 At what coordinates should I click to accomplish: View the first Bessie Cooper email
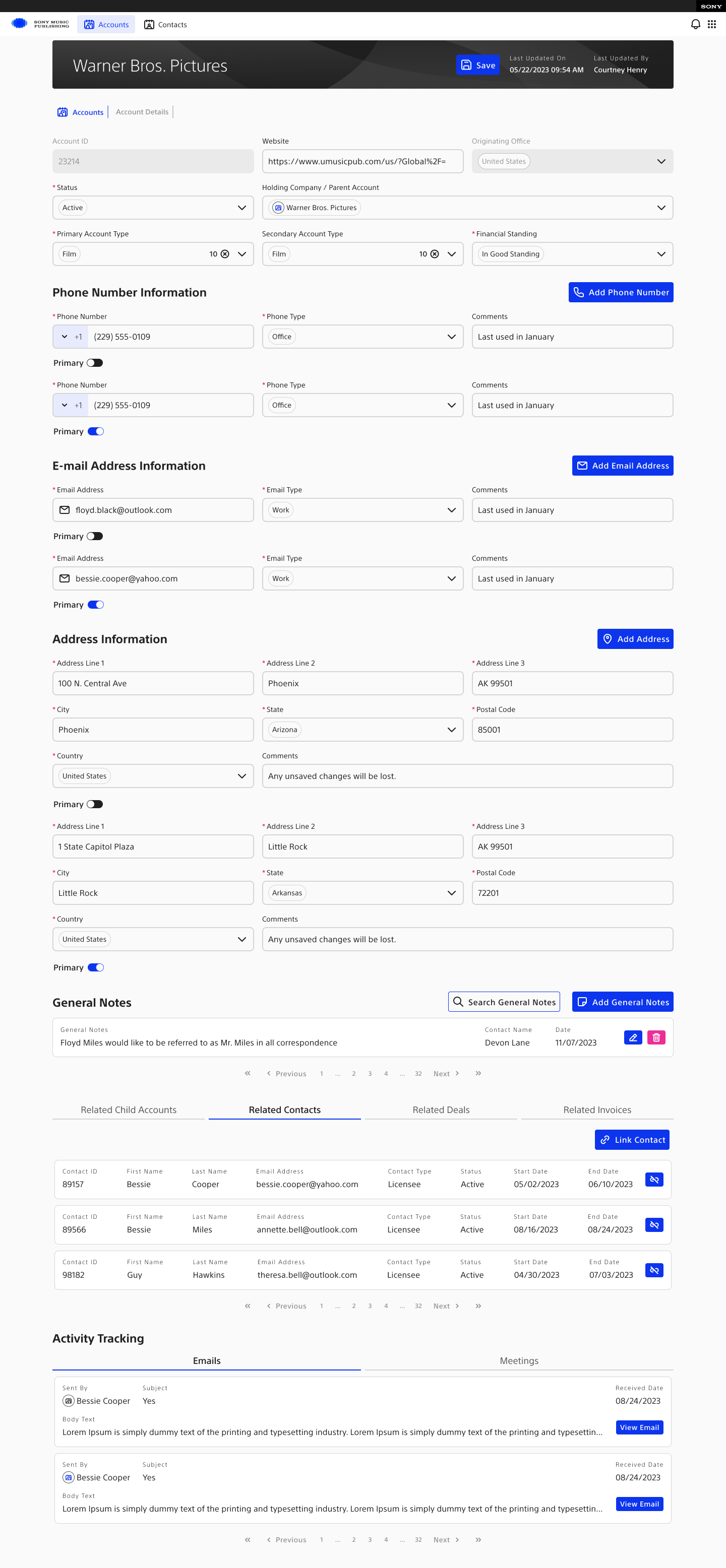[x=639, y=1427]
